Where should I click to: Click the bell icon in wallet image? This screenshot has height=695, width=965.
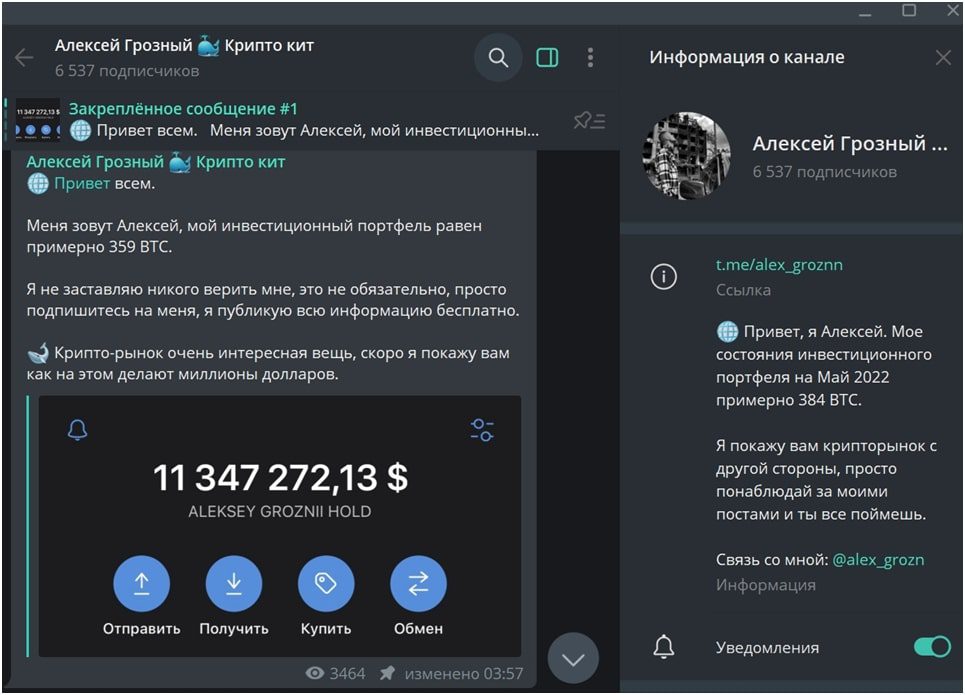pos(78,430)
